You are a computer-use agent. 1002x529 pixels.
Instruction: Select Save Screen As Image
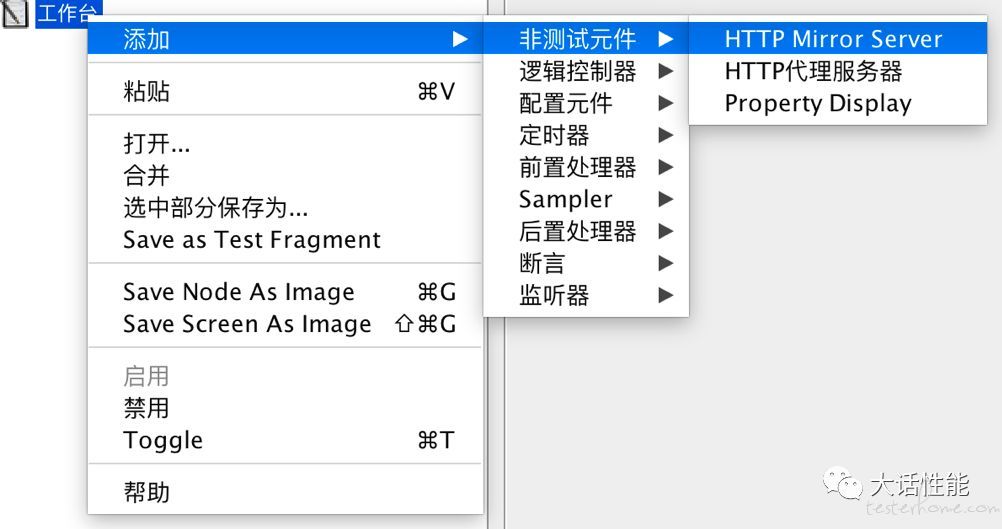click(284, 324)
